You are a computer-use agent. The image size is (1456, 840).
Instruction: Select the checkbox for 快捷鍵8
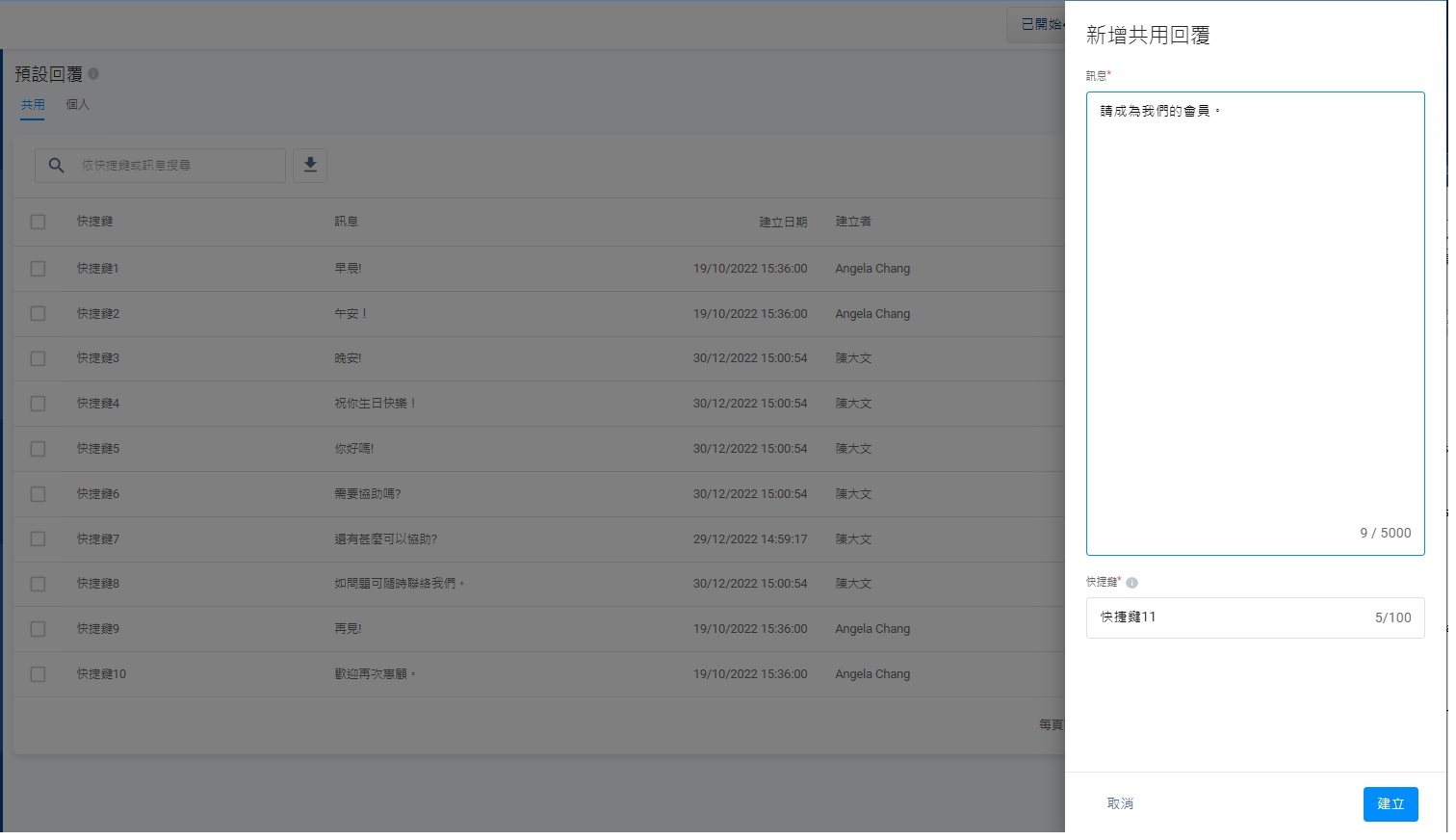pos(38,584)
